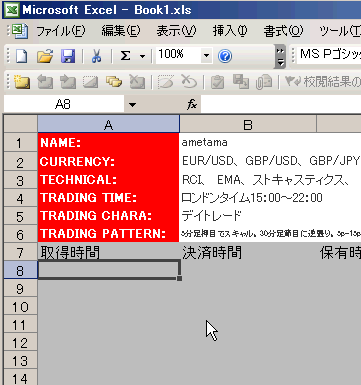361x385 pixels.
Task: Select row 4 header
Action: 21,198
